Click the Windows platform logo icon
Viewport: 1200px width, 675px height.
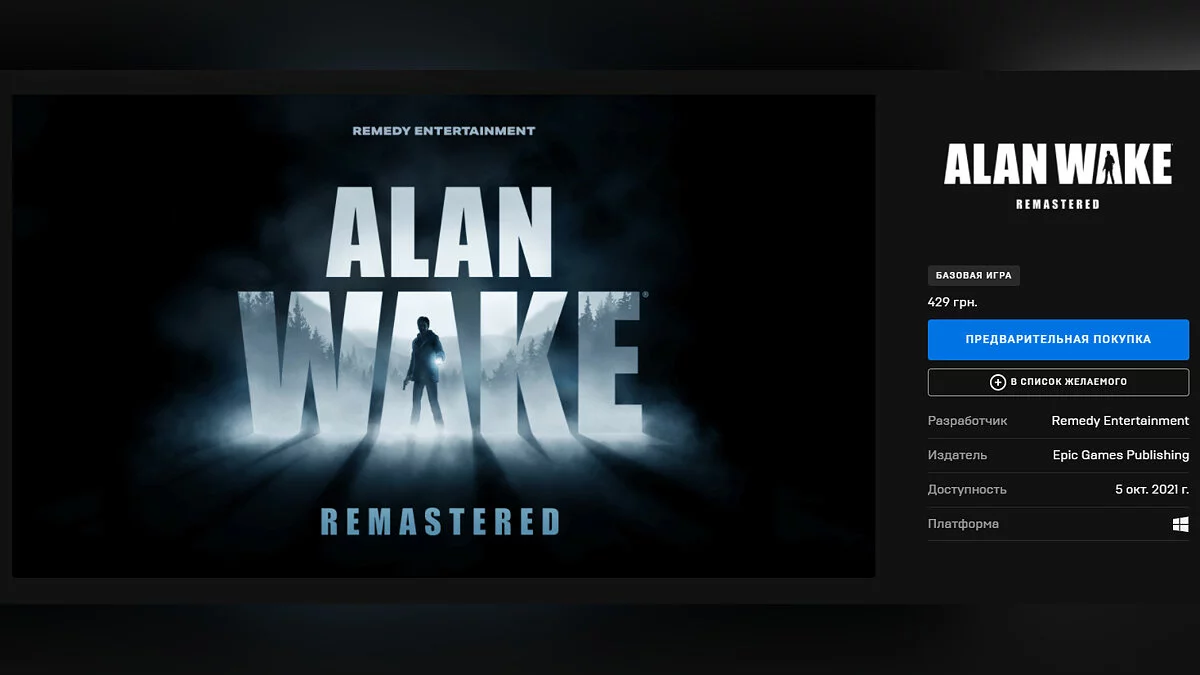(1181, 524)
